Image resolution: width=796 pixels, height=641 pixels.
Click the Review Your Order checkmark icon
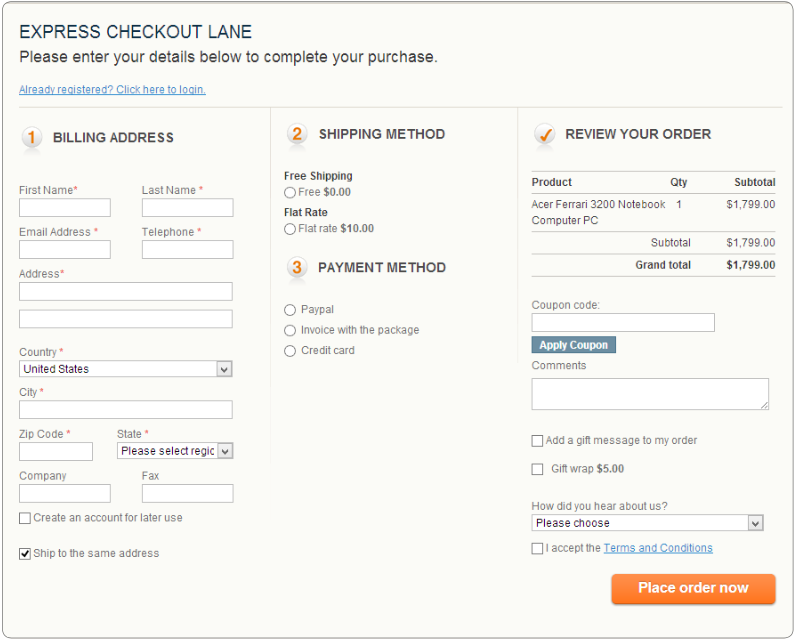pyautogui.click(x=545, y=134)
